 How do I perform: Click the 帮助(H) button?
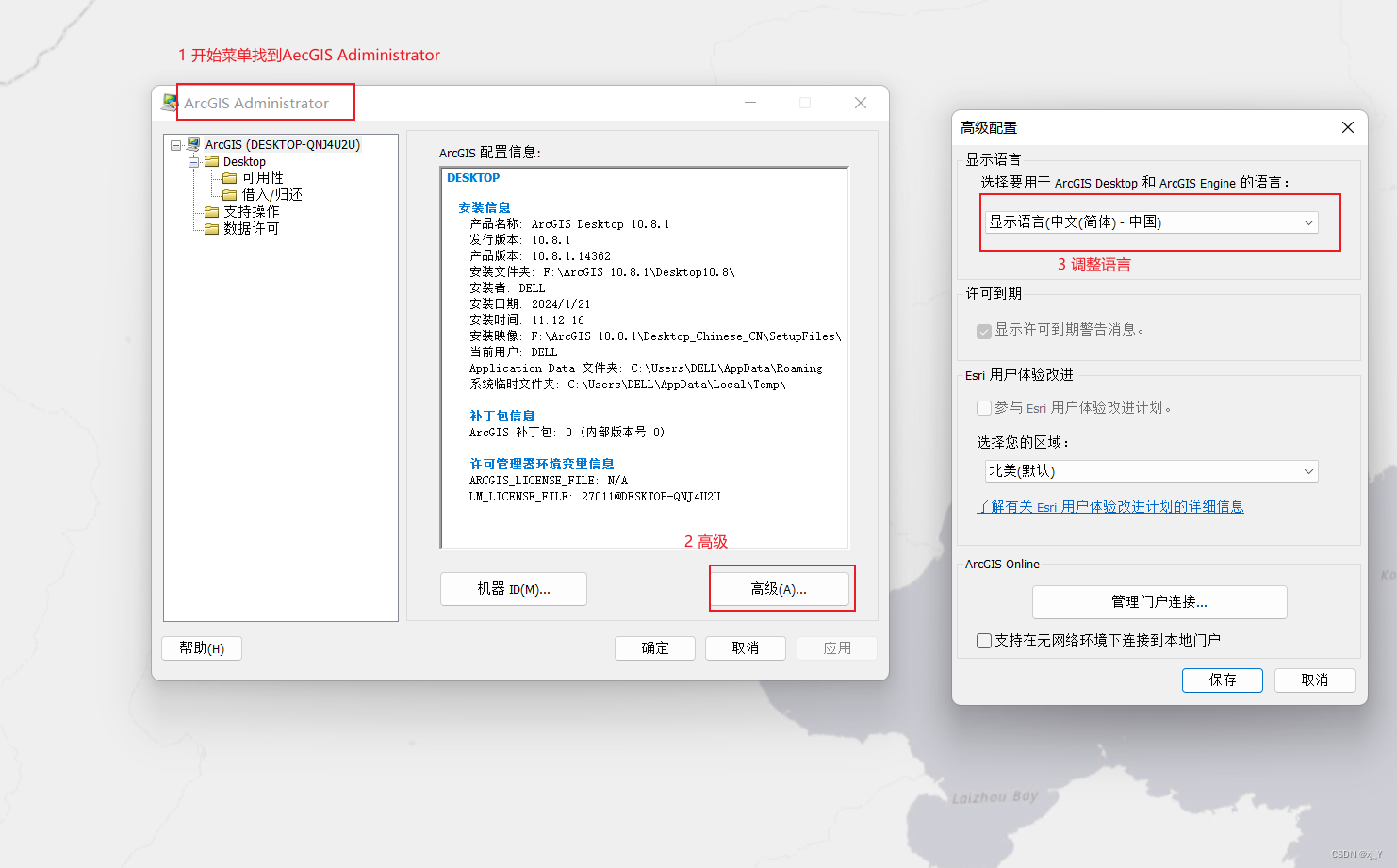(202, 648)
